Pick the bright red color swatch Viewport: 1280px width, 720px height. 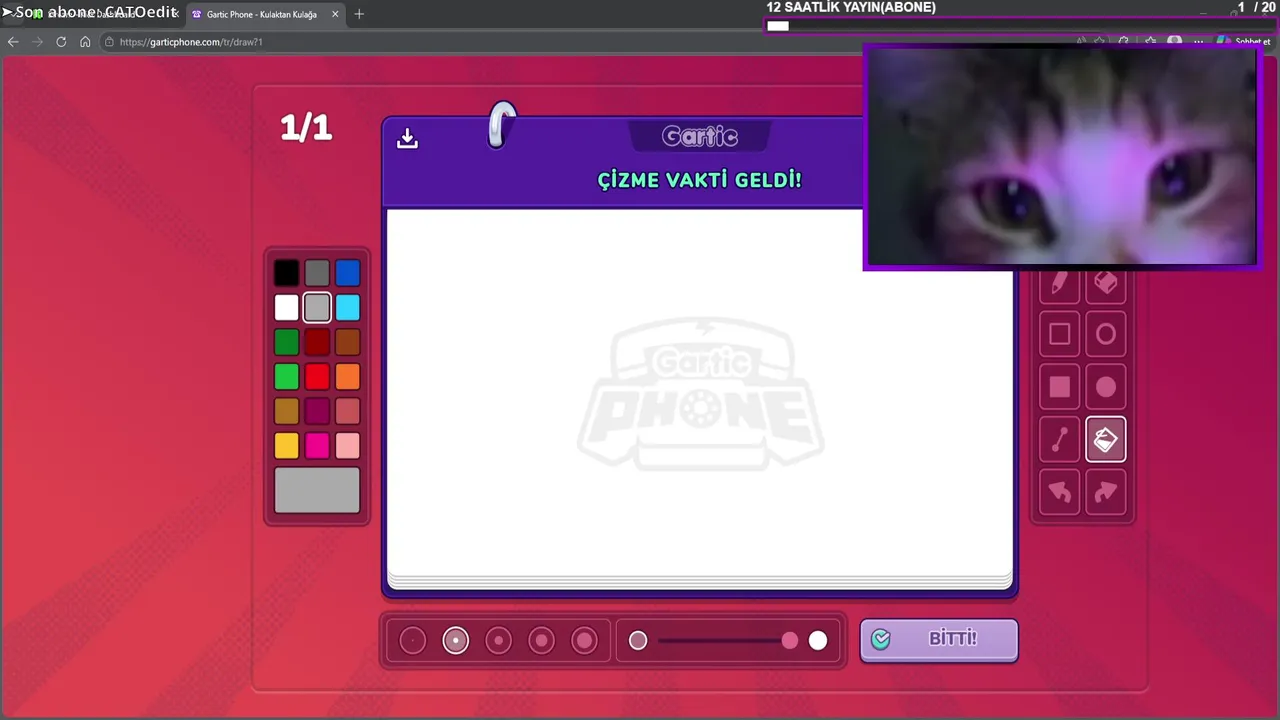click(x=317, y=377)
